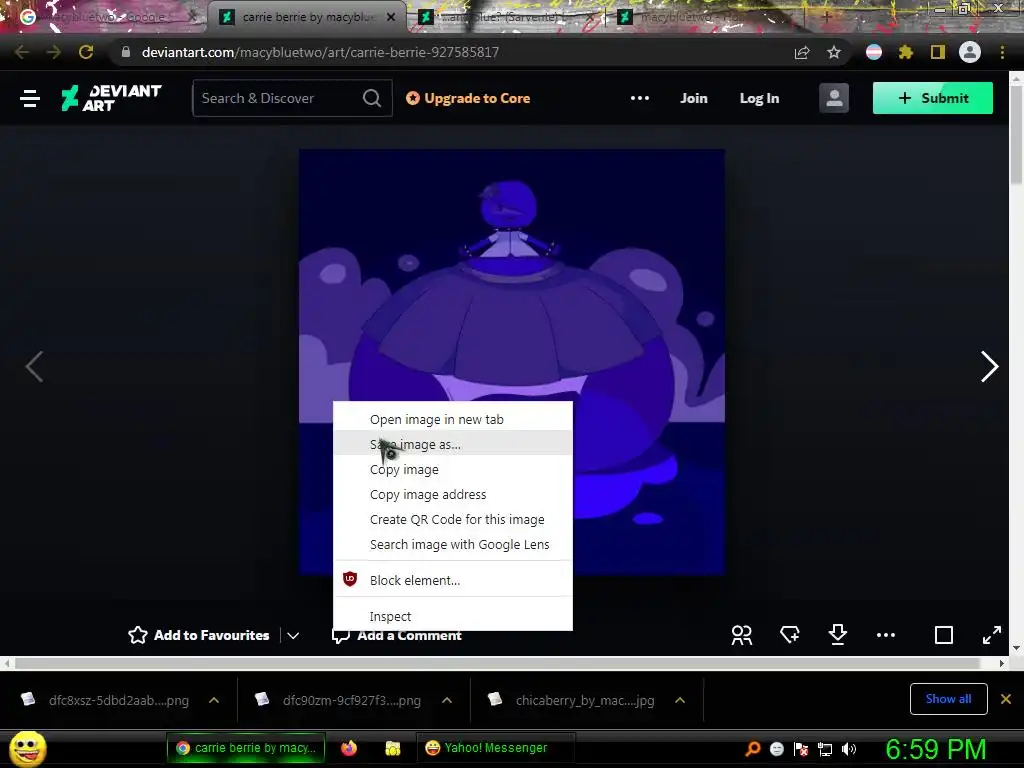The image size is (1024, 768).
Task: Click the watchers people icon below the artwork
Action: coord(742,635)
